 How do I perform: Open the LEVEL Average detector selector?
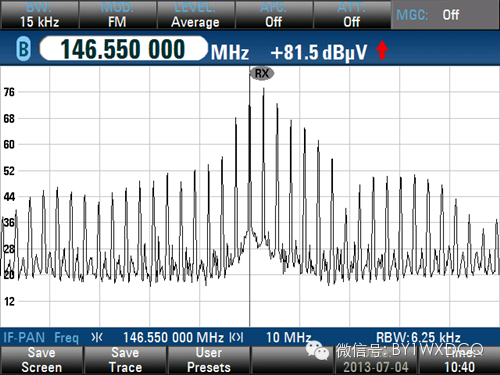tap(195, 15)
